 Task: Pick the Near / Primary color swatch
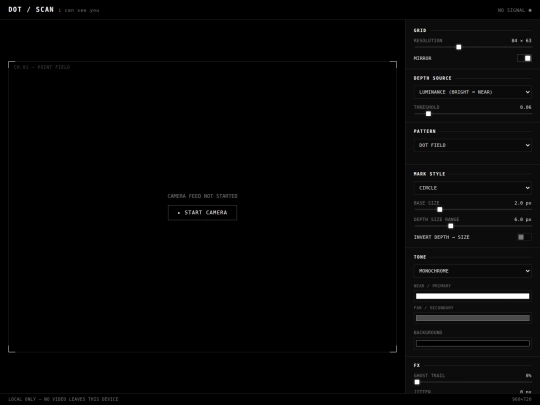point(472,296)
